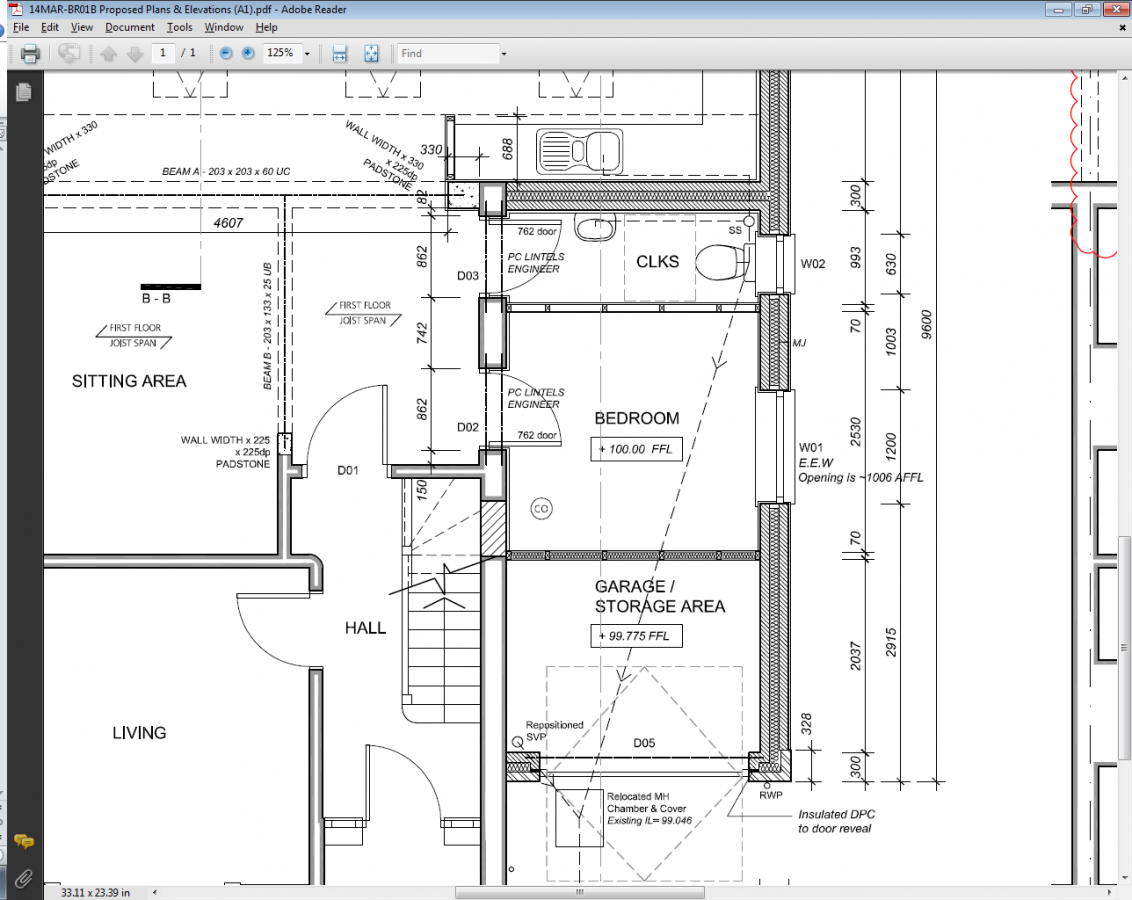Go to next page with the down arrow
This screenshot has width=1132, height=900.
pyautogui.click(x=135, y=54)
